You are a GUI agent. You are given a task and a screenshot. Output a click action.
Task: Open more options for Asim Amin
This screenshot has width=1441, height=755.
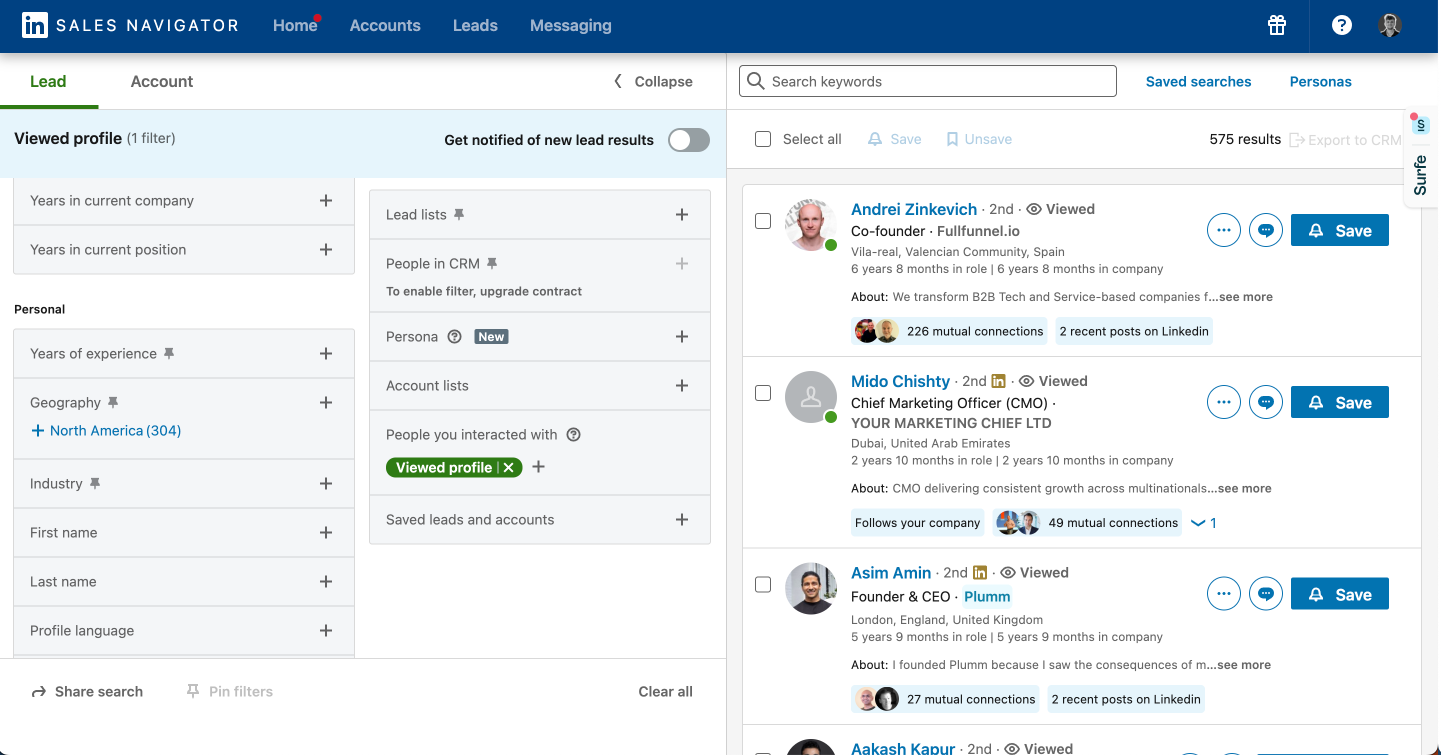click(1223, 594)
